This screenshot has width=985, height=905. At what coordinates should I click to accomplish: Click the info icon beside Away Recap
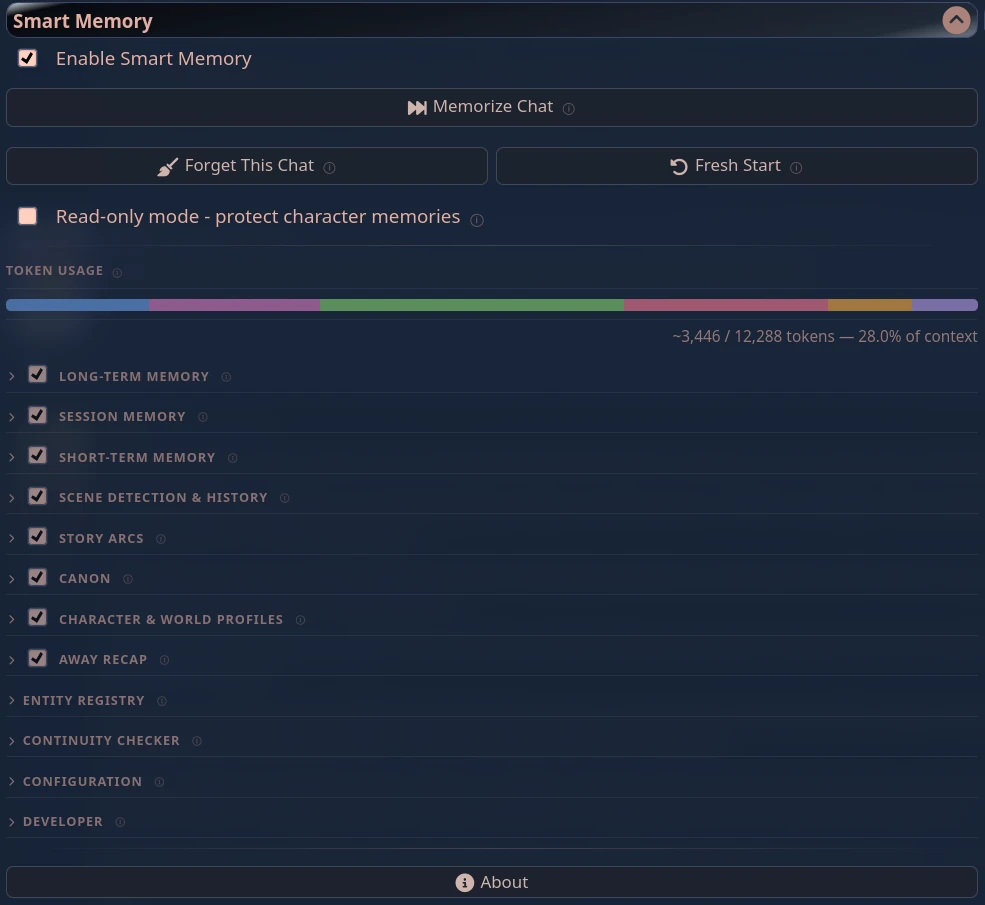164,660
